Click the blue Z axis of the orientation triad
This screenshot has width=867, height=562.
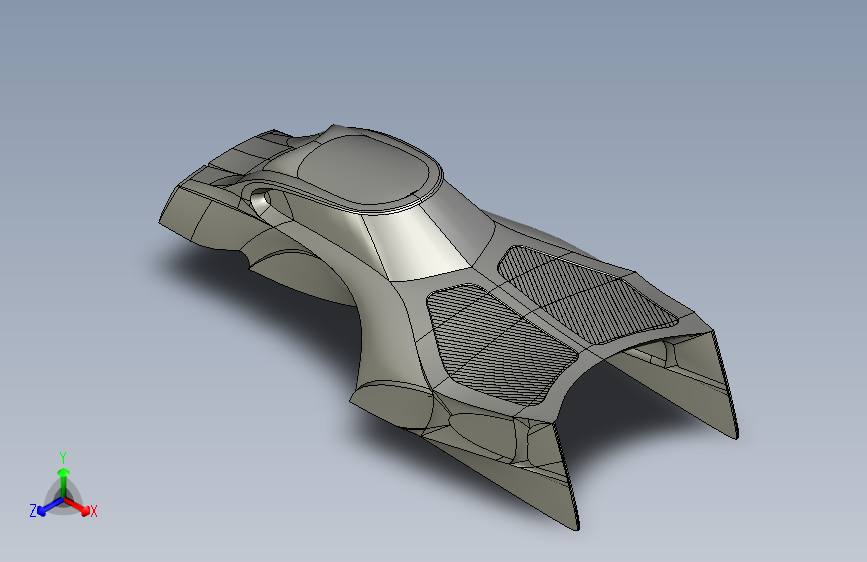(x=47, y=506)
